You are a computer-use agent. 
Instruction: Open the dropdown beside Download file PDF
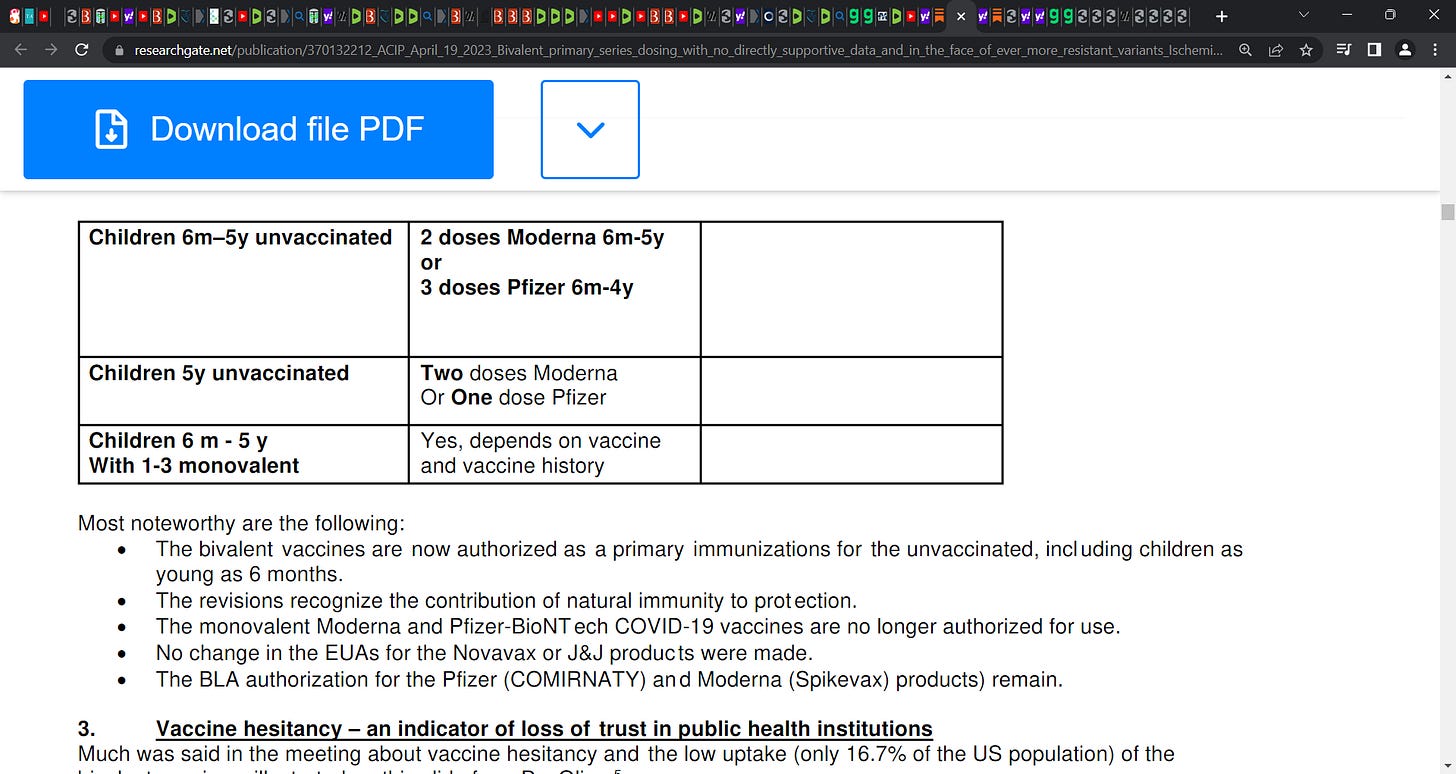[x=590, y=130]
